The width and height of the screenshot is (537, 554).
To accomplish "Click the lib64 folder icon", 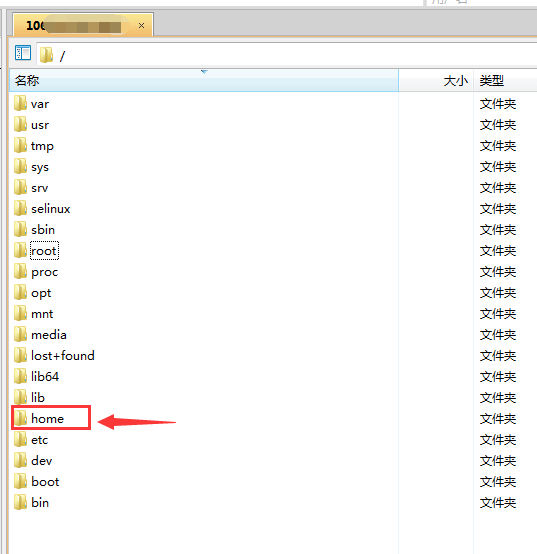I will (x=20, y=376).
